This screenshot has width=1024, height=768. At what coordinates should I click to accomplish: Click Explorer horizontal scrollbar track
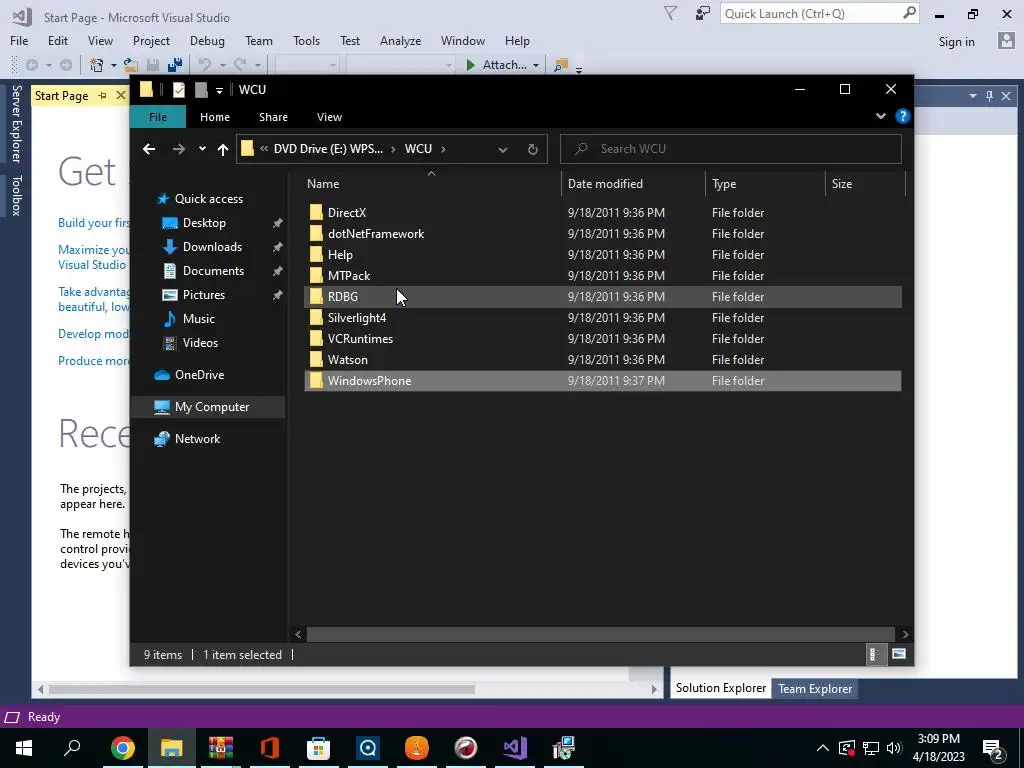click(600, 634)
